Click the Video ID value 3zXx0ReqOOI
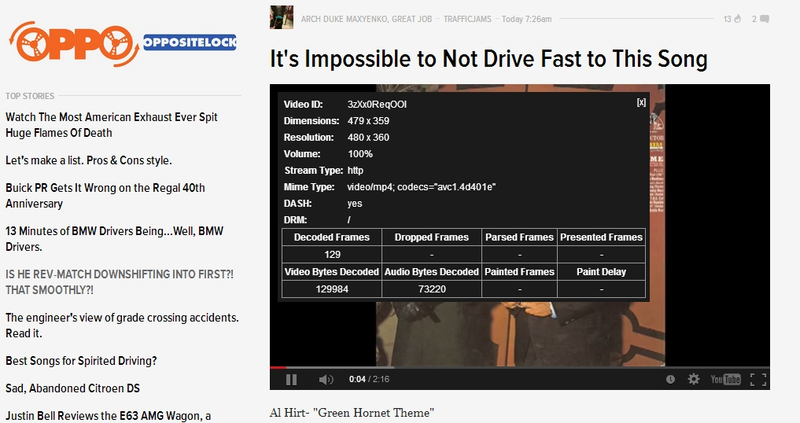This screenshot has width=800, height=423. 377,104
